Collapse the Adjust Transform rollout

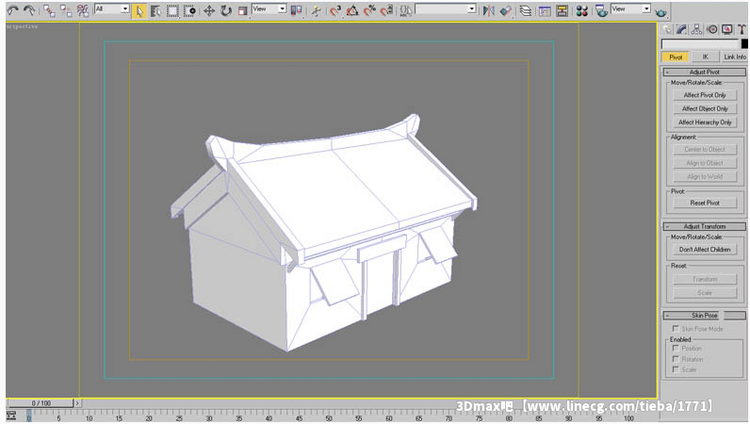pos(704,226)
